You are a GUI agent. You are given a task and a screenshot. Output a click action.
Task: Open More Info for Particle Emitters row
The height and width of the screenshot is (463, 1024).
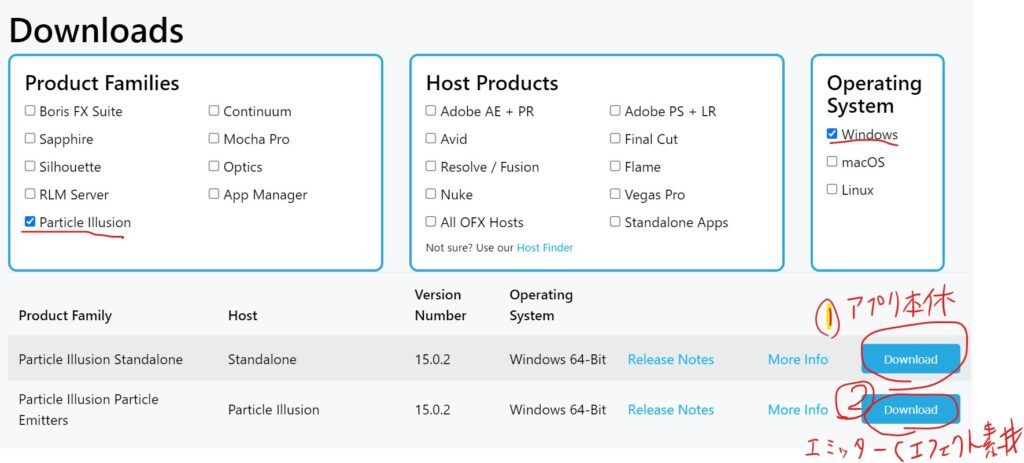pos(797,409)
